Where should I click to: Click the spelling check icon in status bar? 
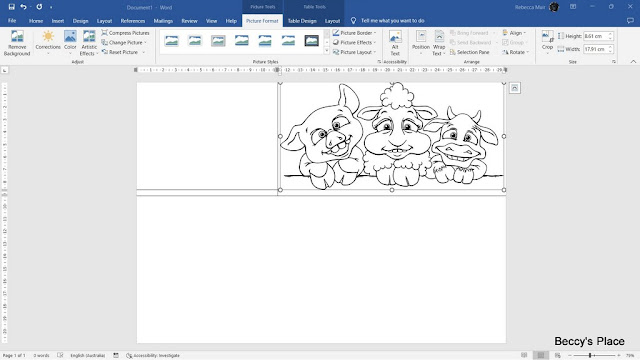(60, 356)
